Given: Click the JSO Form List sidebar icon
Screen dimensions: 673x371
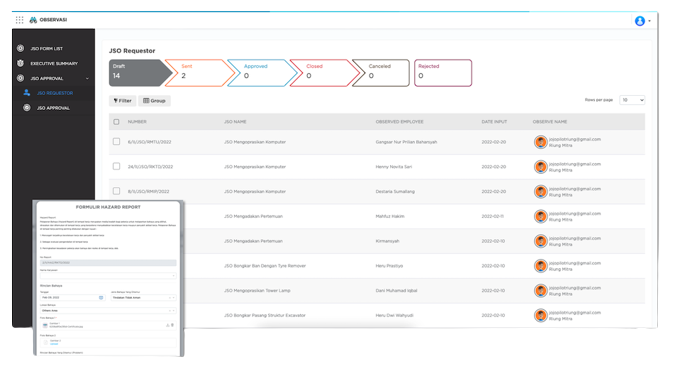Looking at the screenshot, I should (x=20, y=48).
